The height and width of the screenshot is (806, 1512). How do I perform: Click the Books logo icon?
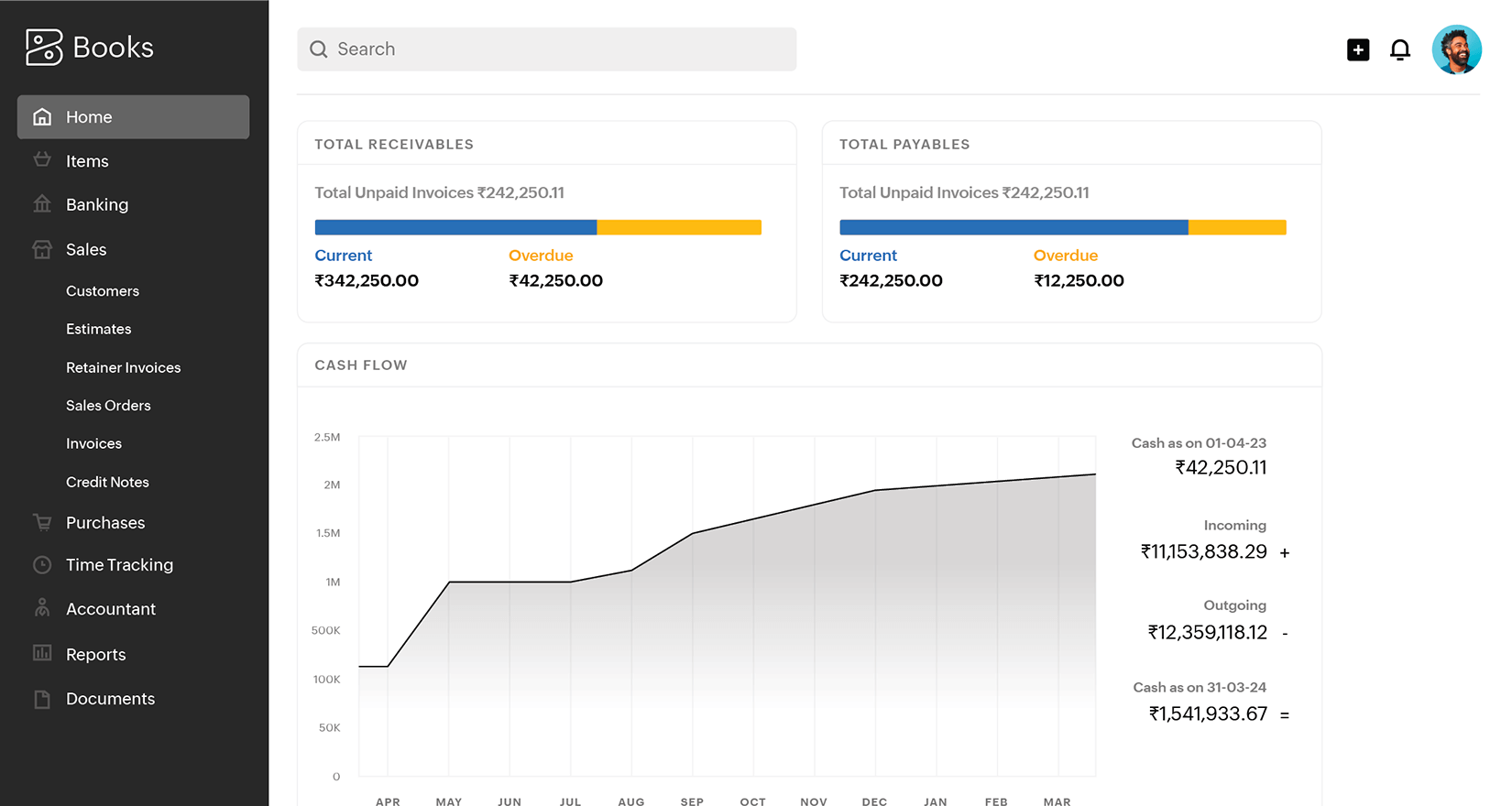point(43,48)
